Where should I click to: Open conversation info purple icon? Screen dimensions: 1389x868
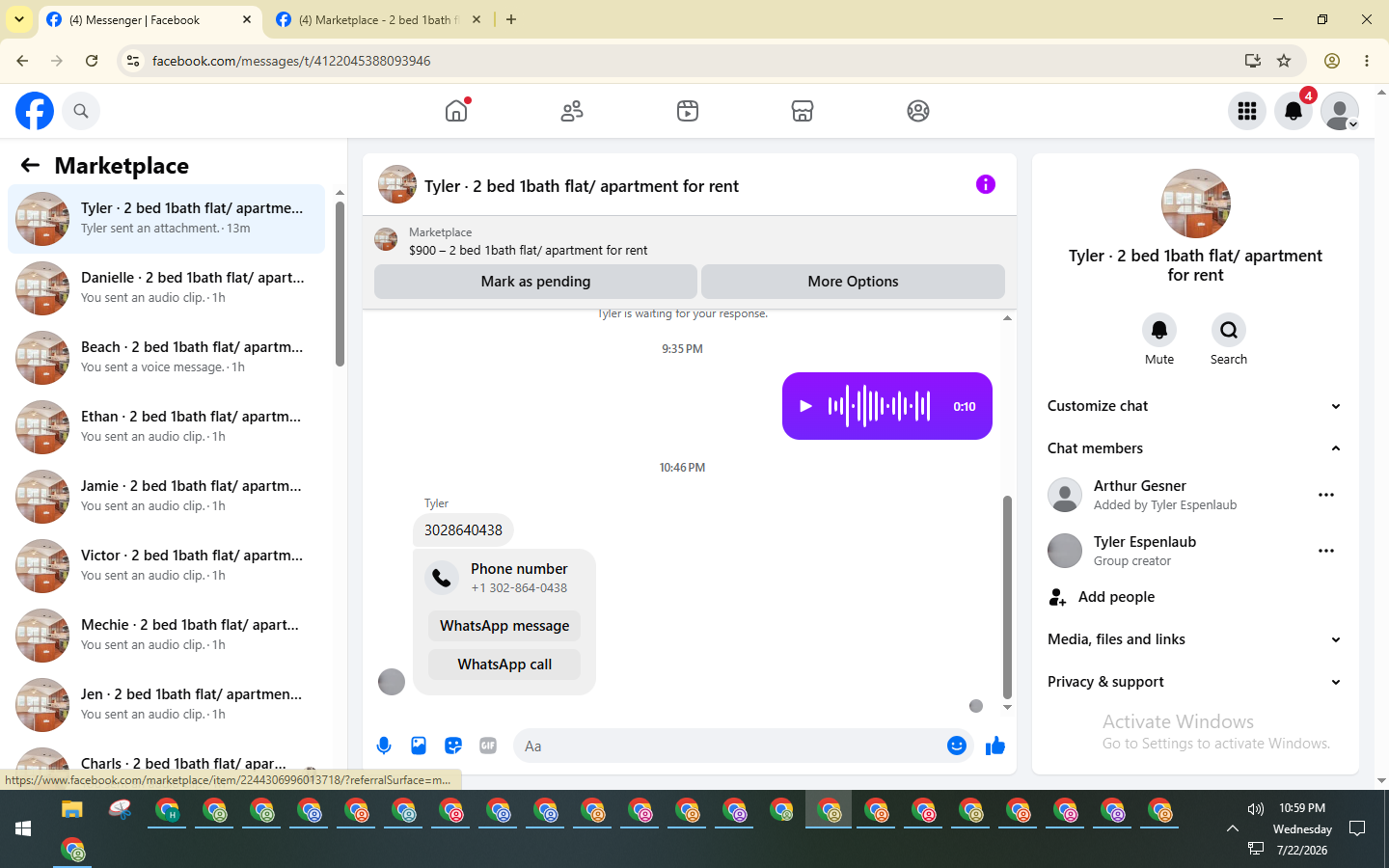coord(986,184)
